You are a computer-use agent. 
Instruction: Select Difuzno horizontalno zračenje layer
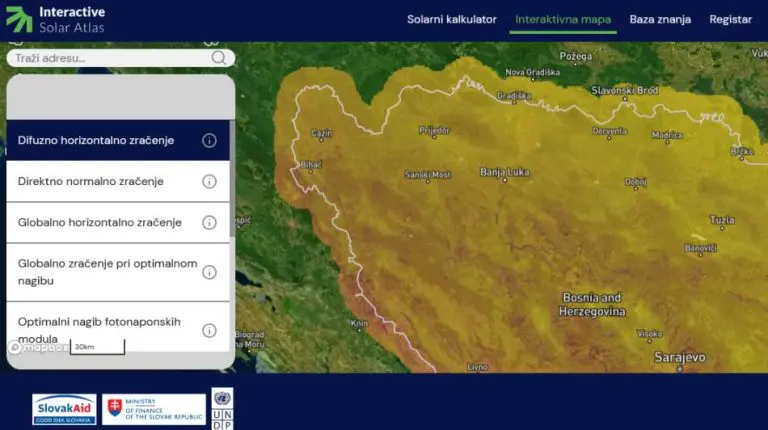click(118, 141)
